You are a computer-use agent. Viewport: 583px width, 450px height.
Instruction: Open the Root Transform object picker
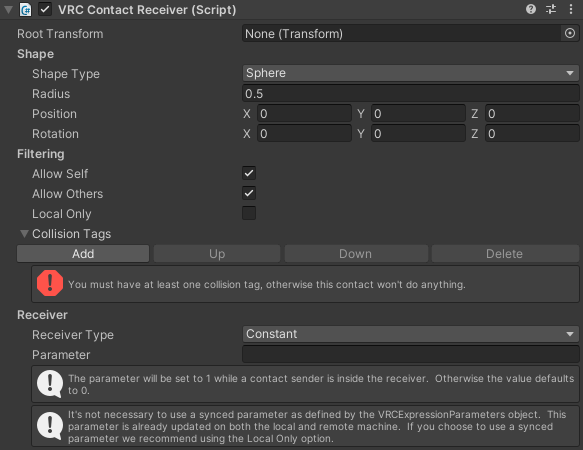pyautogui.click(x=570, y=33)
